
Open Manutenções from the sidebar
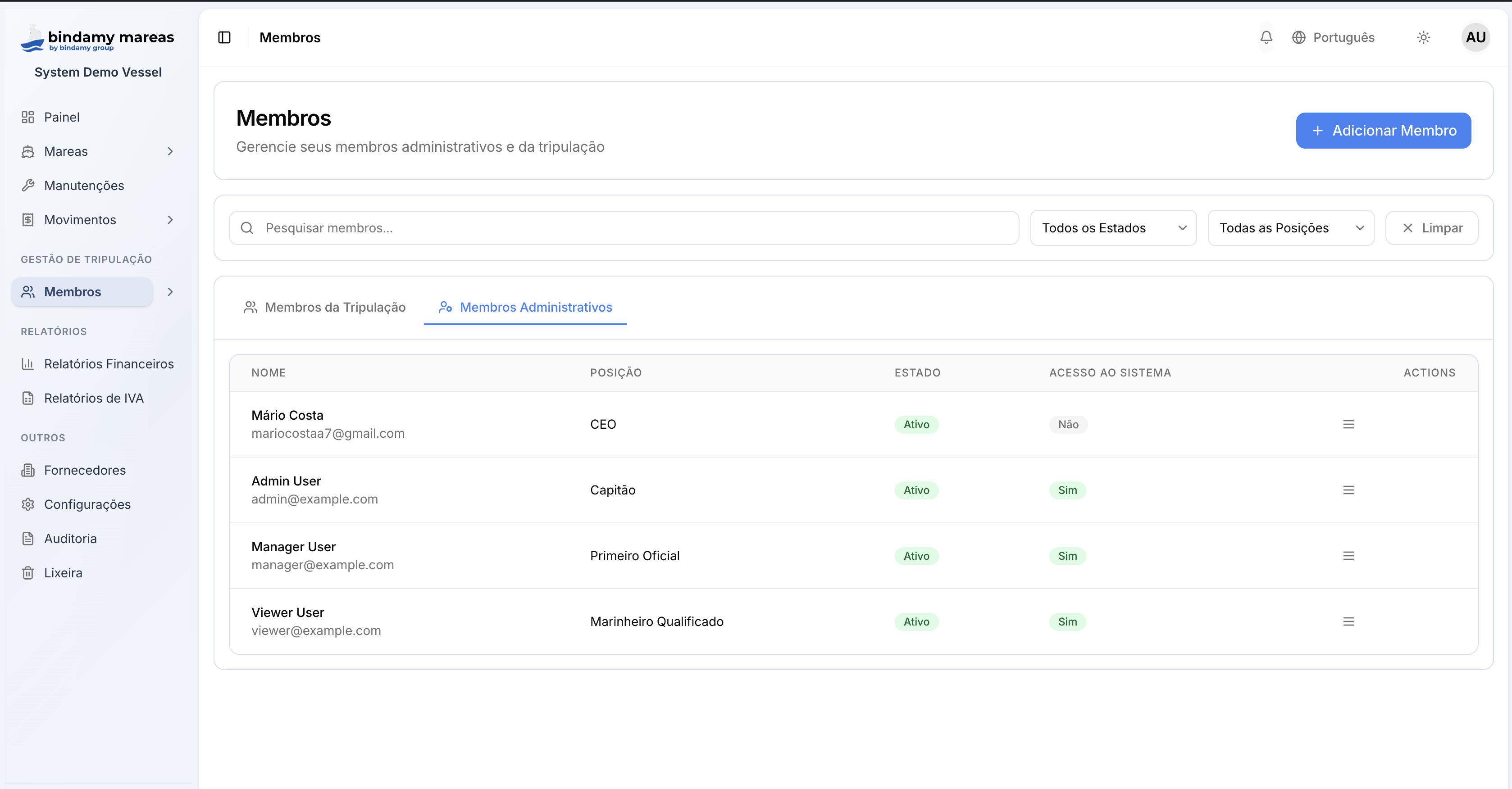click(x=84, y=186)
